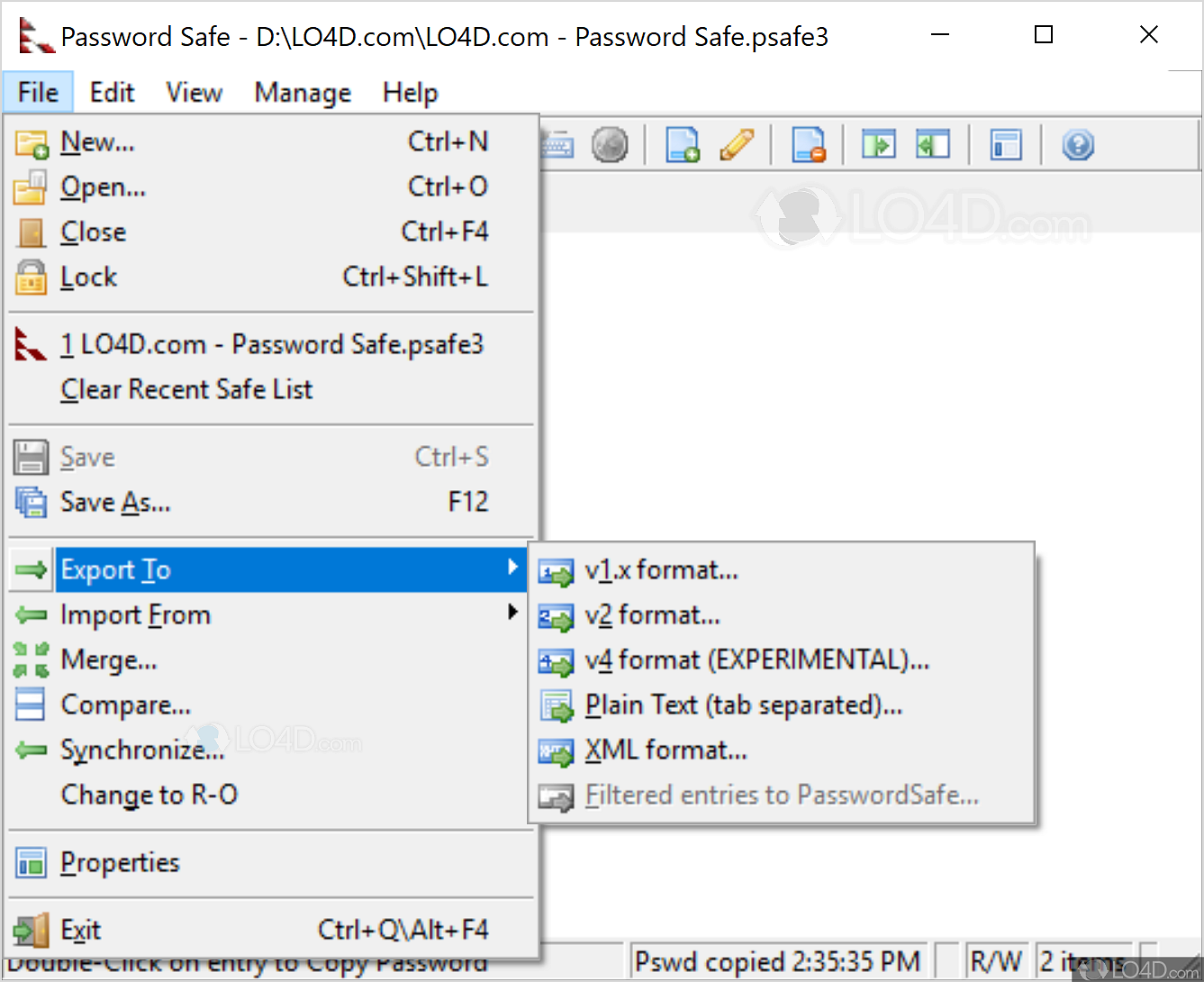
Task: Expand the Import From submenu
Action: 135,614
